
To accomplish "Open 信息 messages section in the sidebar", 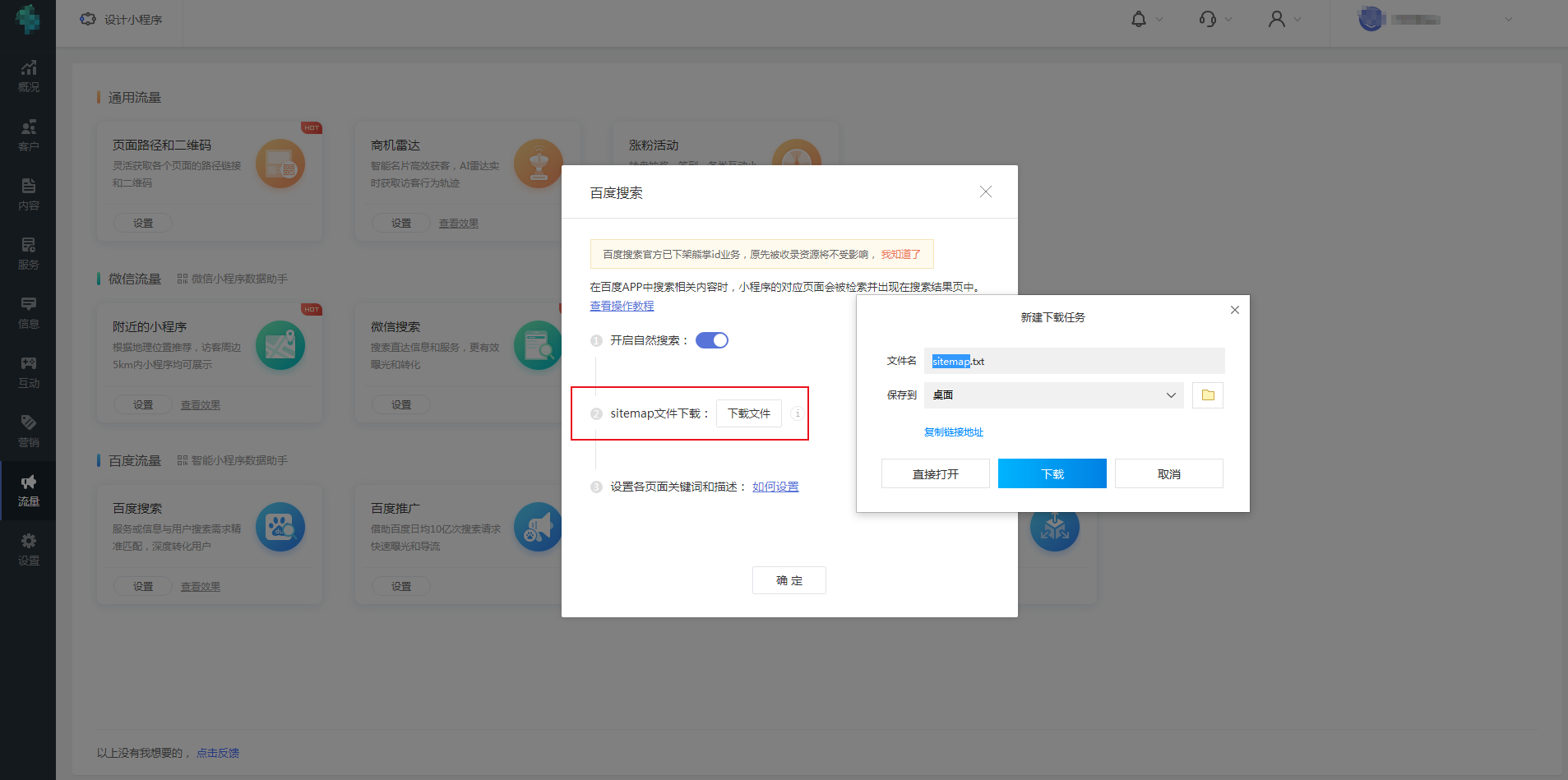I will (x=28, y=313).
